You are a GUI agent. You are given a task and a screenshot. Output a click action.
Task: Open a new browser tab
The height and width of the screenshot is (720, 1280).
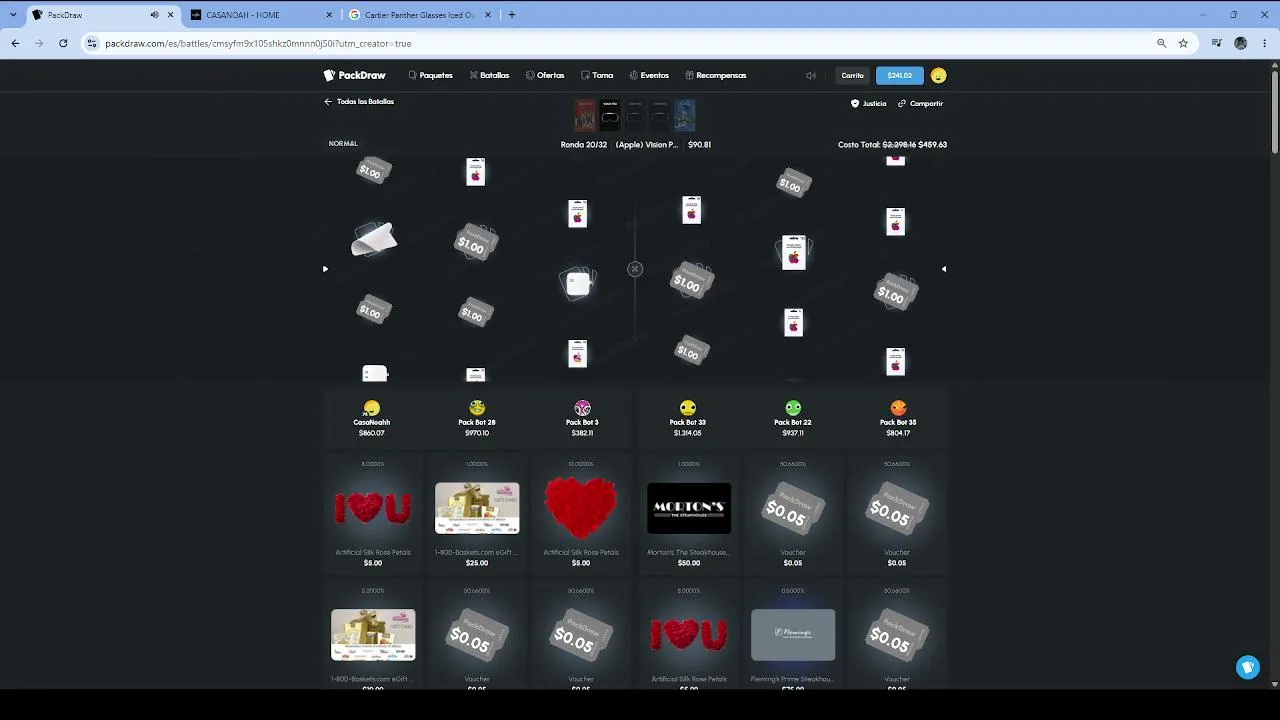512,15
